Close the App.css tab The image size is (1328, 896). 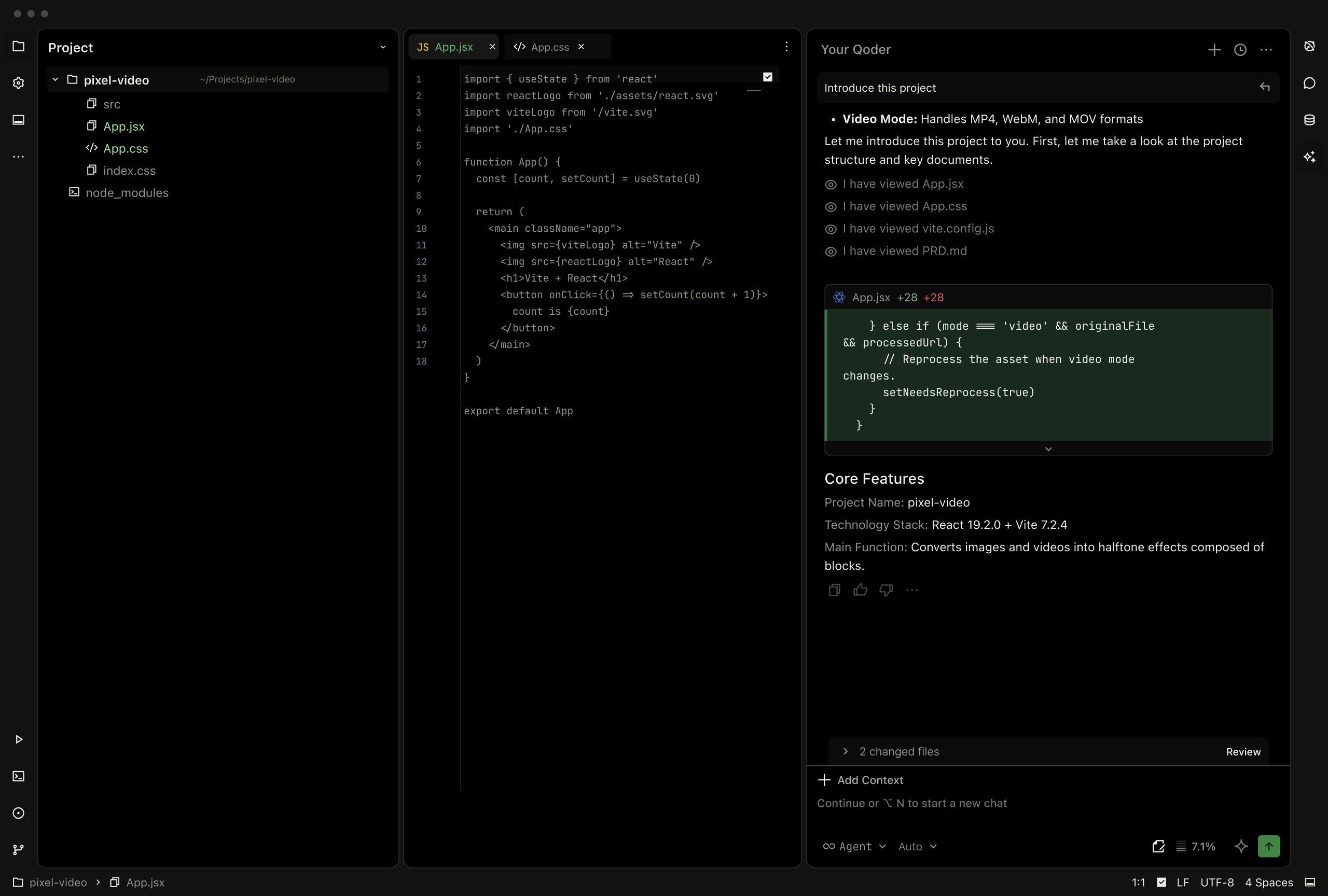coord(581,47)
